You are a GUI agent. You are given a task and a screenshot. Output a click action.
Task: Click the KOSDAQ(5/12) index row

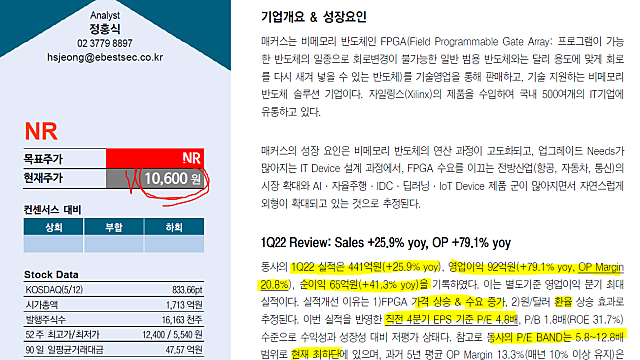[114, 290]
